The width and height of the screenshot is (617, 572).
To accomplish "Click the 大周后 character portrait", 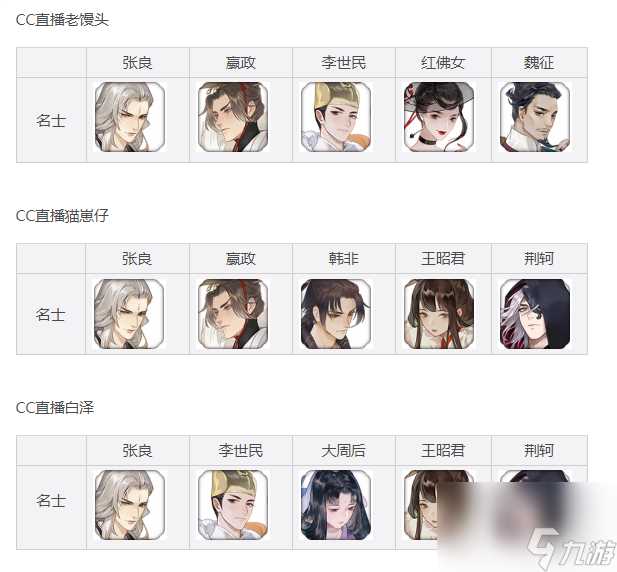I will pos(336,505).
